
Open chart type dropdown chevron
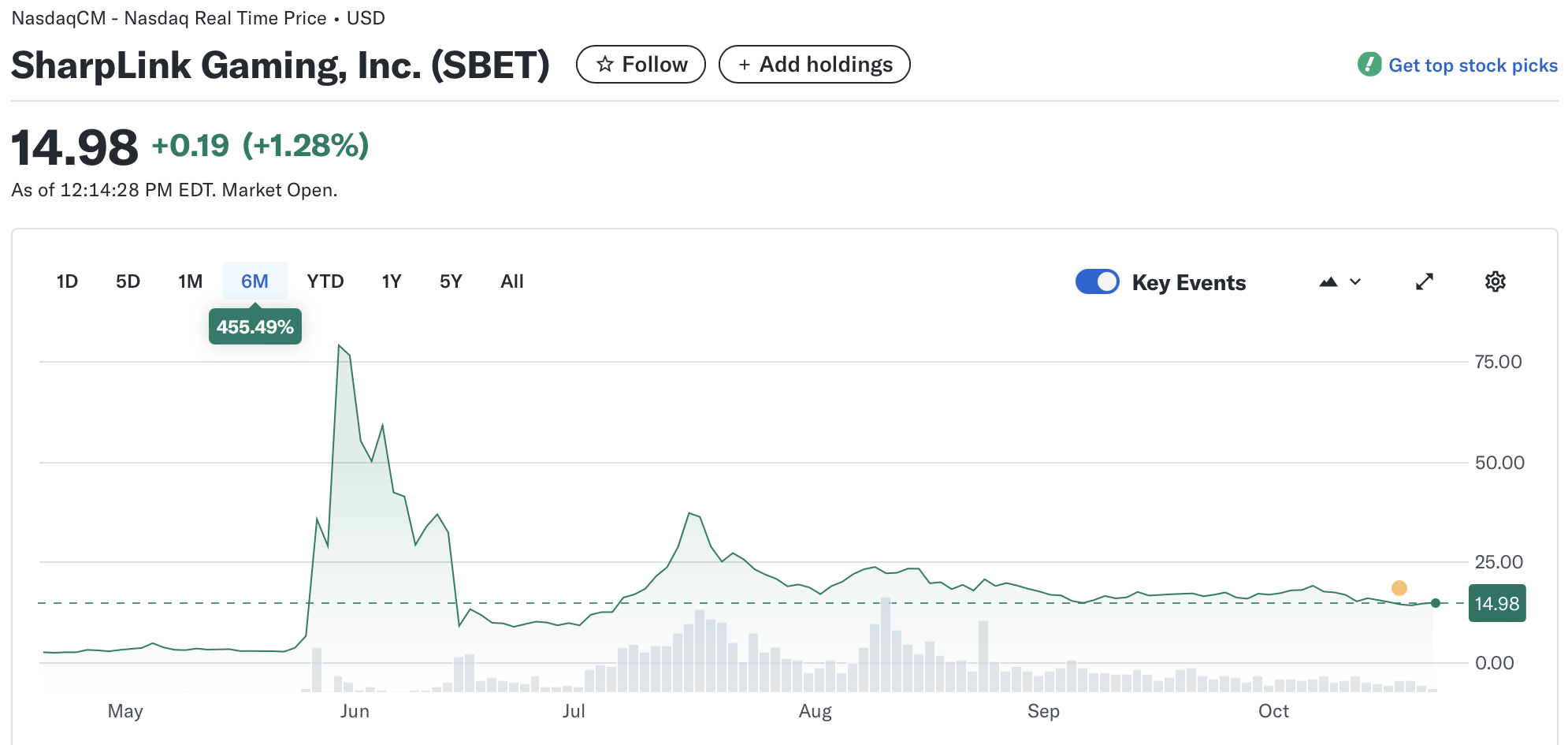click(1355, 281)
